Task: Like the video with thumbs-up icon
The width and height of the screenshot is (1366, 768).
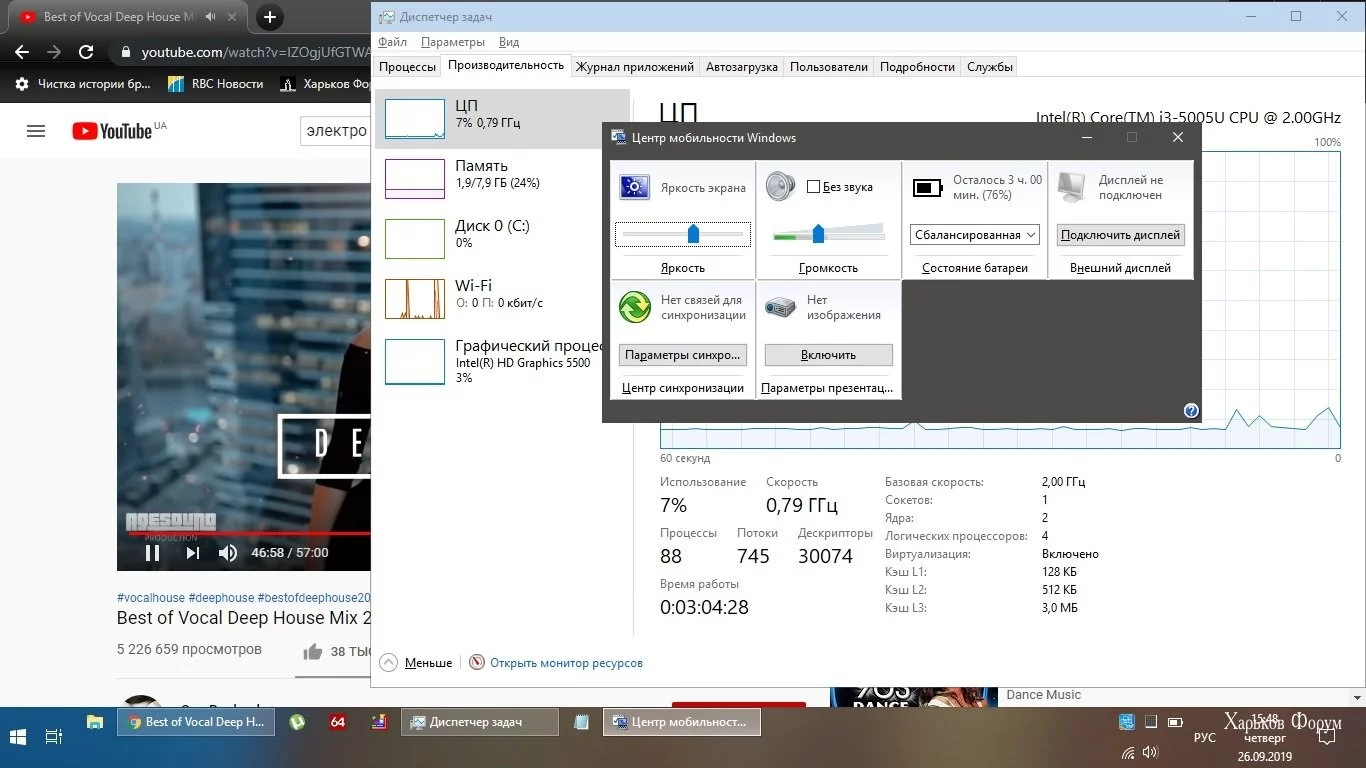Action: 313,652
